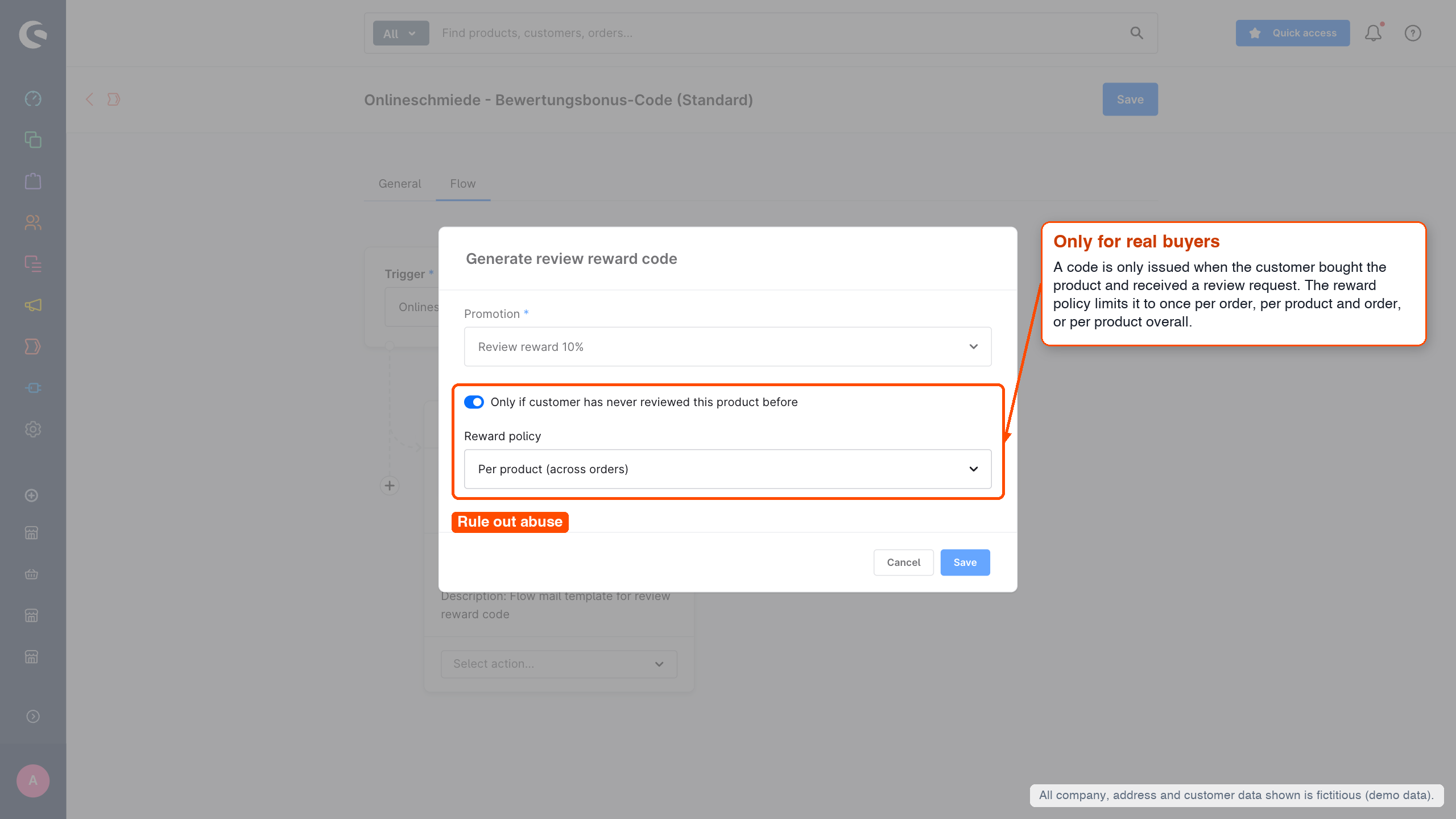This screenshot has width=1456, height=819.
Task: Open the help question mark icon
Action: coord(1413,33)
